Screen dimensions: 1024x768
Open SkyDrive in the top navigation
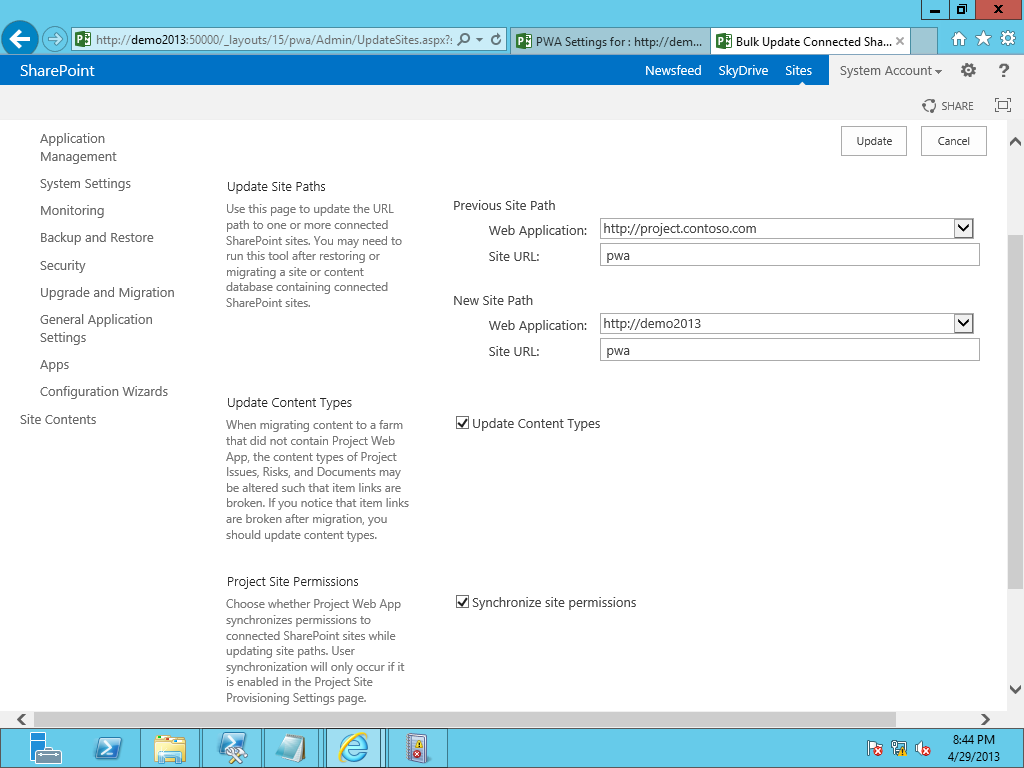coord(743,71)
